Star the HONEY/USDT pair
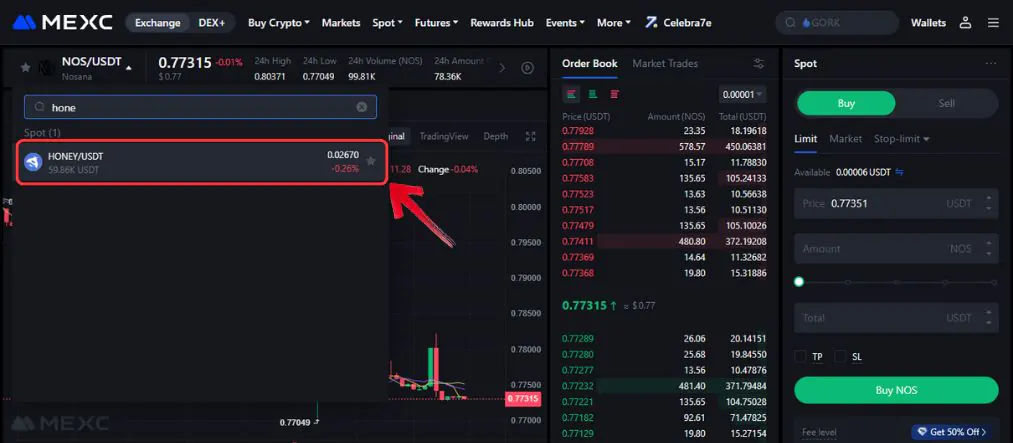This screenshot has width=1013, height=443. pyautogui.click(x=371, y=161)
